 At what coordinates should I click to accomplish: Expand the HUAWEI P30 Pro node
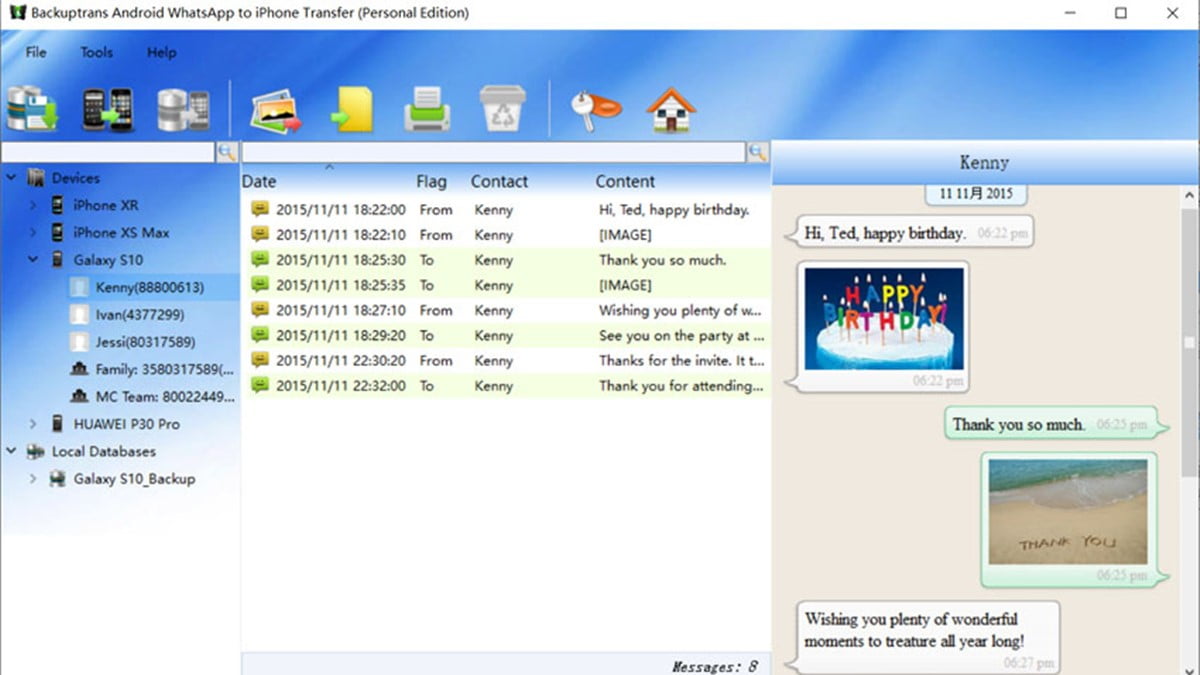point(33,424)
